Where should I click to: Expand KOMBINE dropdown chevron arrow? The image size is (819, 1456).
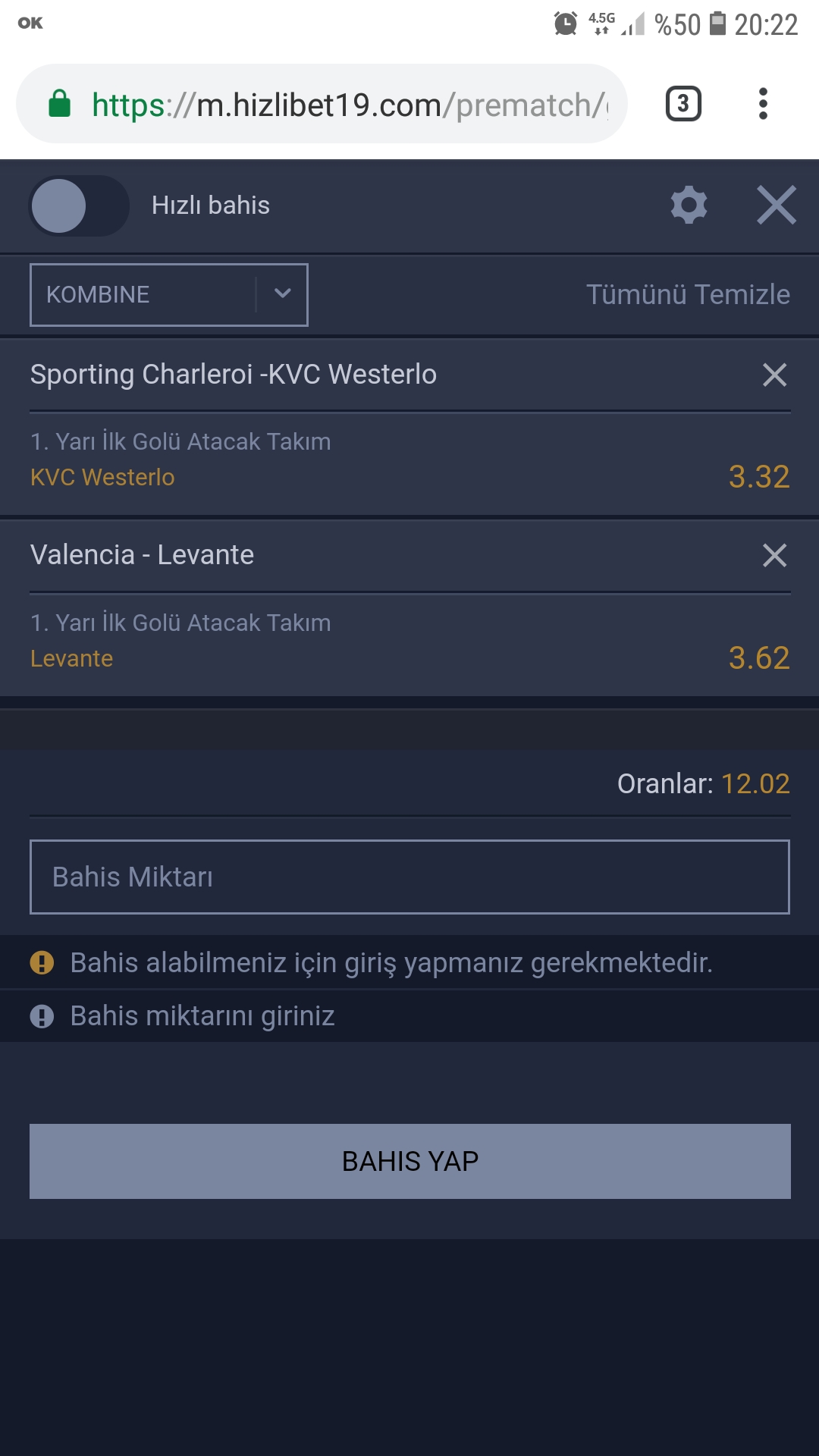click(x=282, y=294)
